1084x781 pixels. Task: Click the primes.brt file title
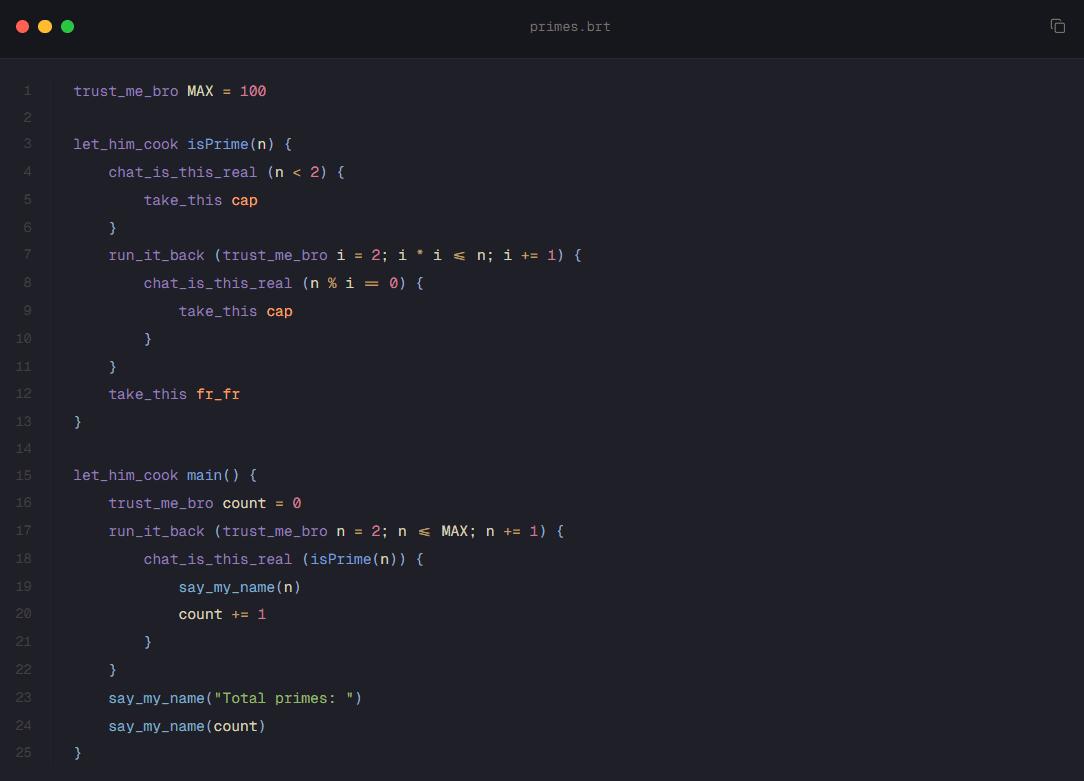570,27
